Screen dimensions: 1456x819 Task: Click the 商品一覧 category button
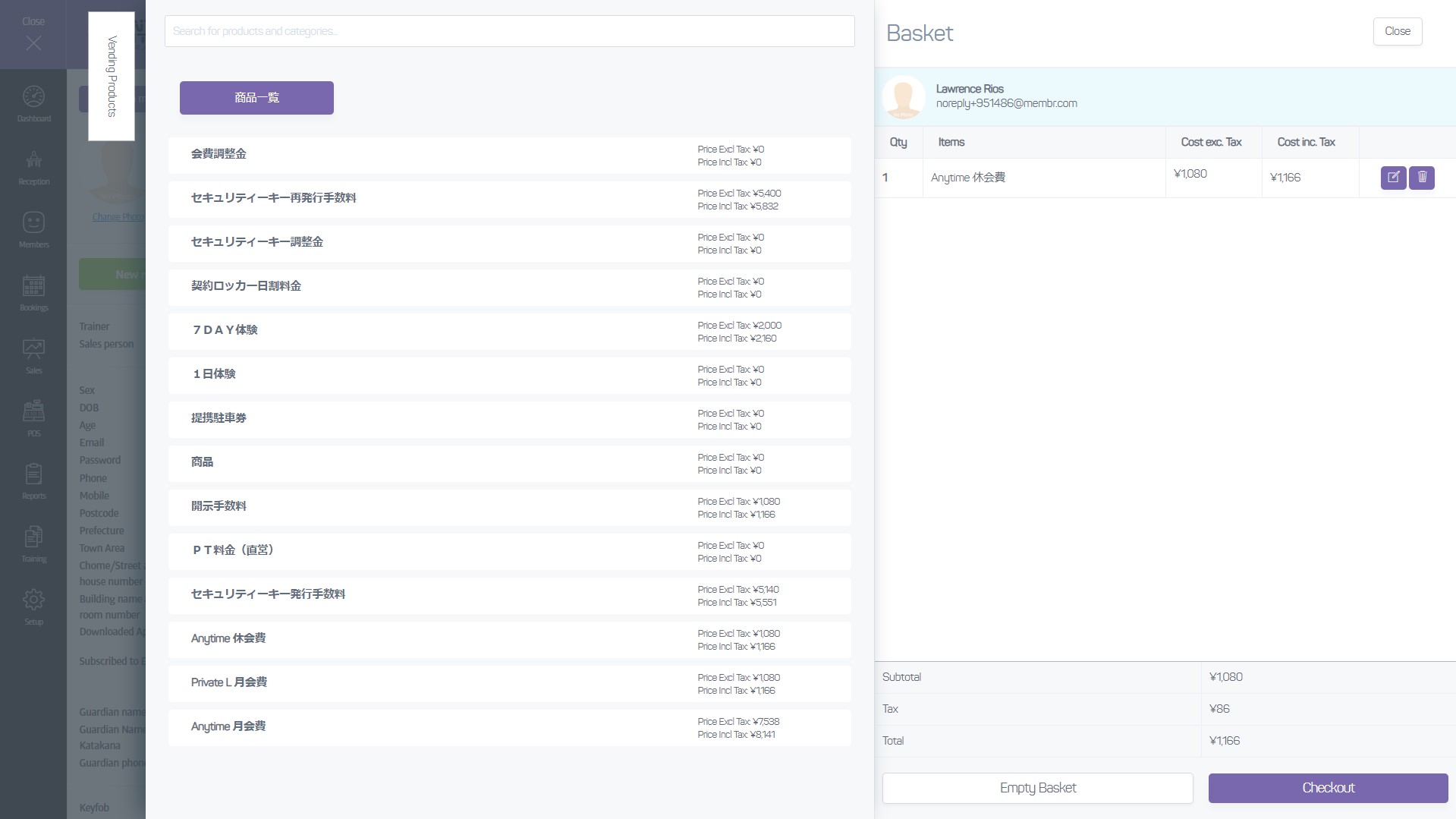256,98
